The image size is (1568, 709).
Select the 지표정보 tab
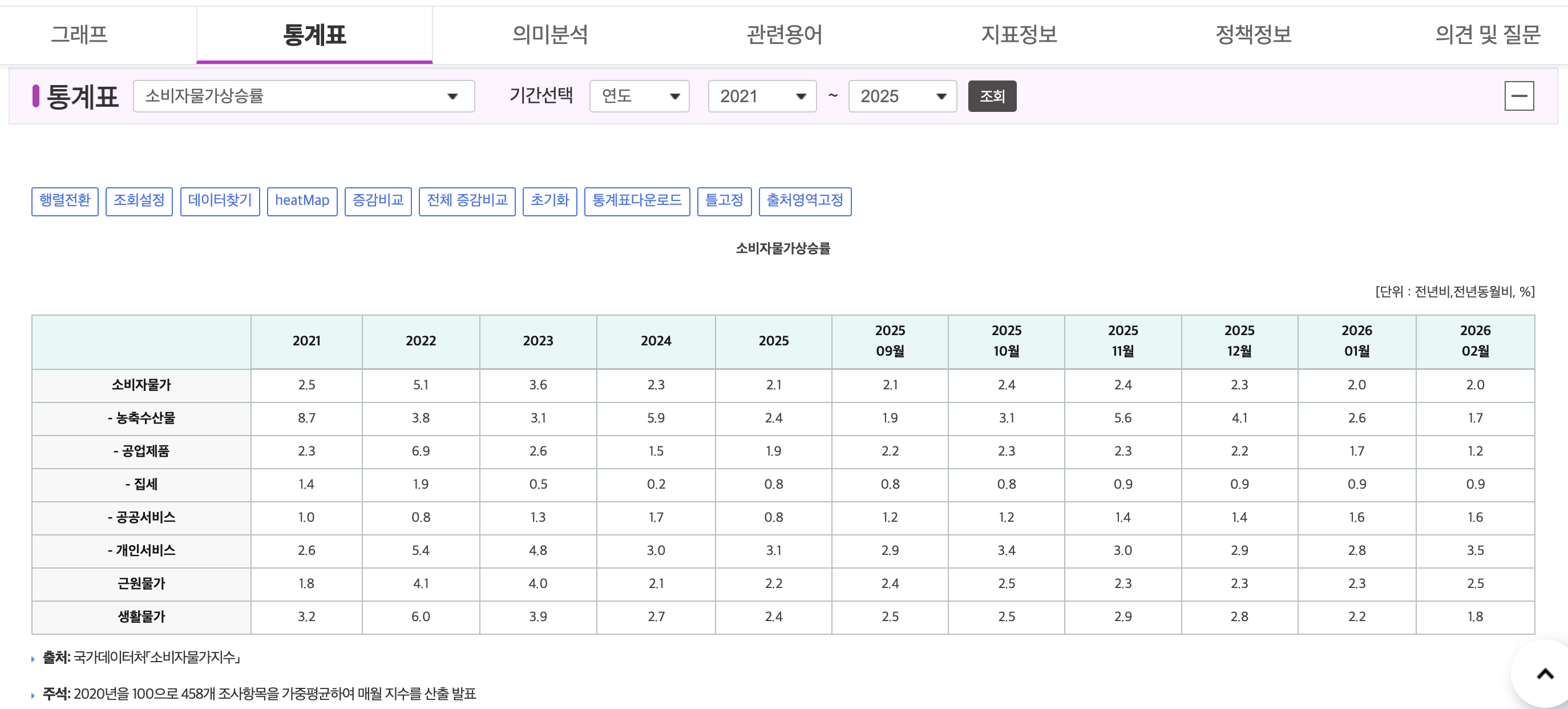(x=1019, y=34)
